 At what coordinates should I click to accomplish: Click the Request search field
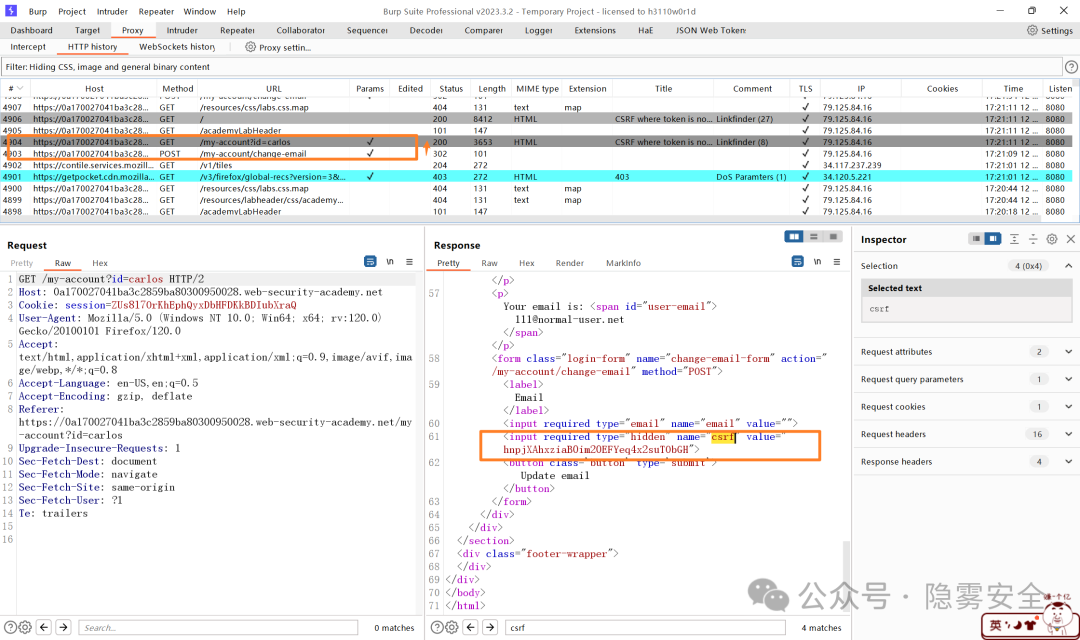point(218,628)
